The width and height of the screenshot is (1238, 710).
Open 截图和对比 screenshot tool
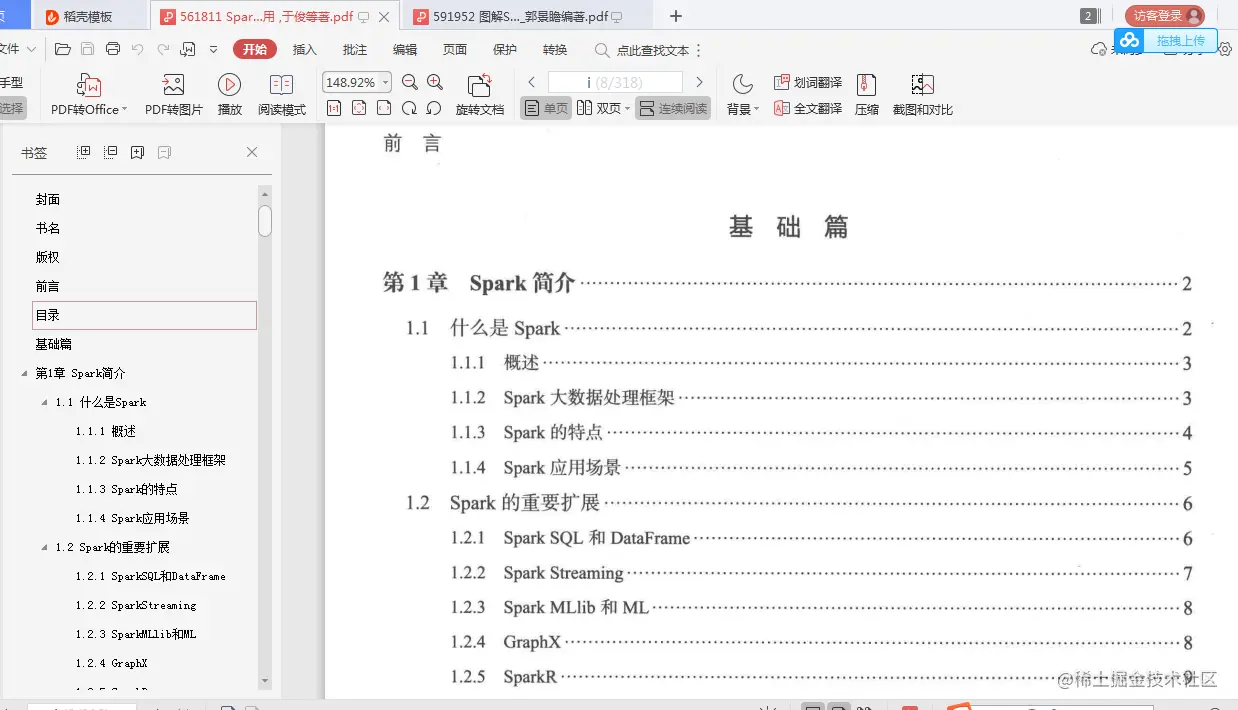(922, 96)
